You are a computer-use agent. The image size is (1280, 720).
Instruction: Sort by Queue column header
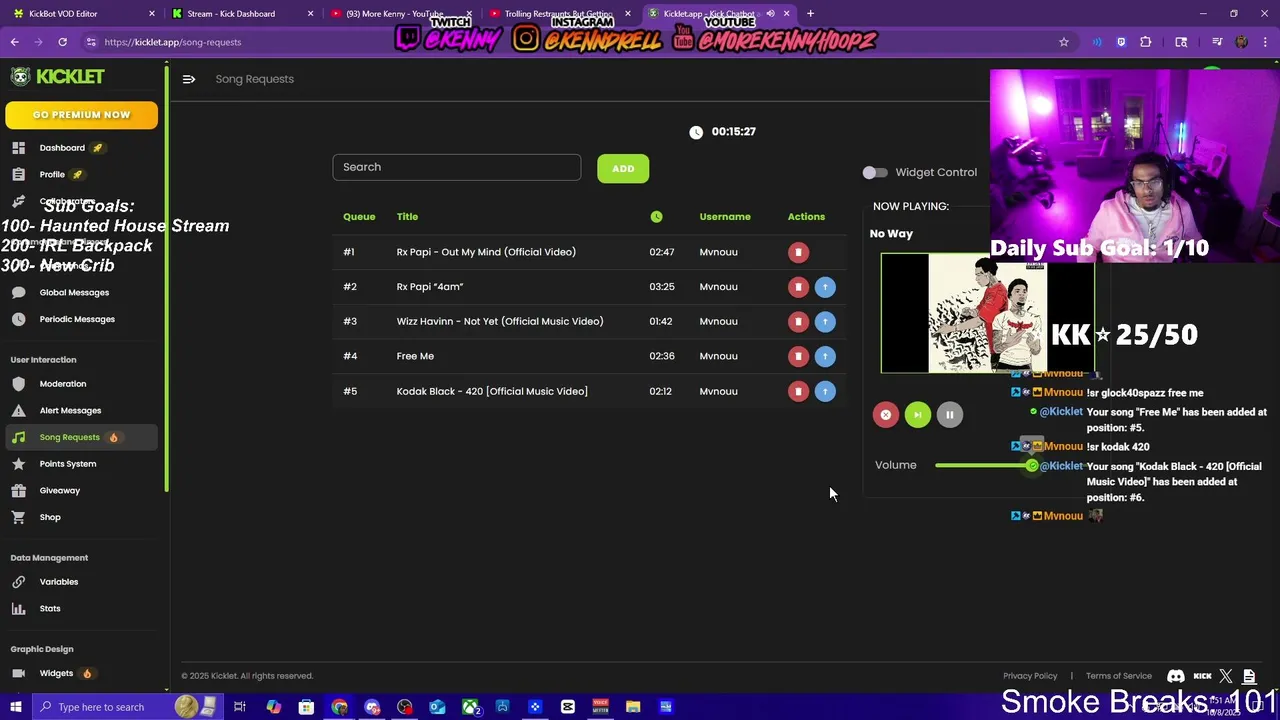click(359, 217)
